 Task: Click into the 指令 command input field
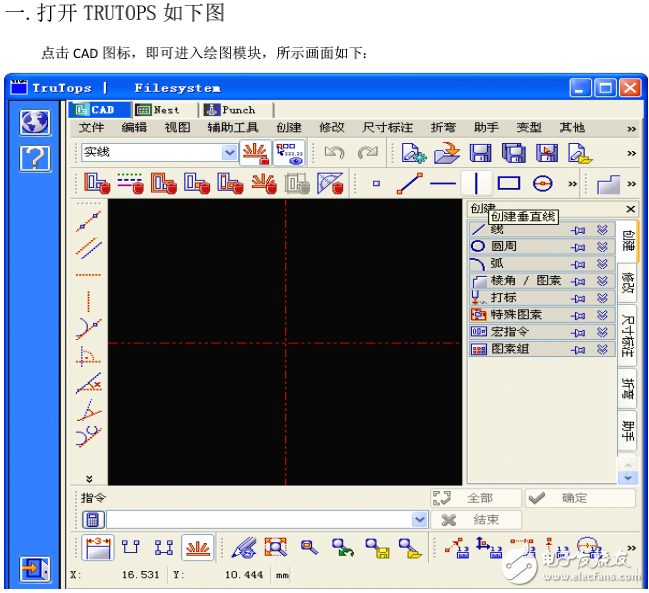click(259, 520)
